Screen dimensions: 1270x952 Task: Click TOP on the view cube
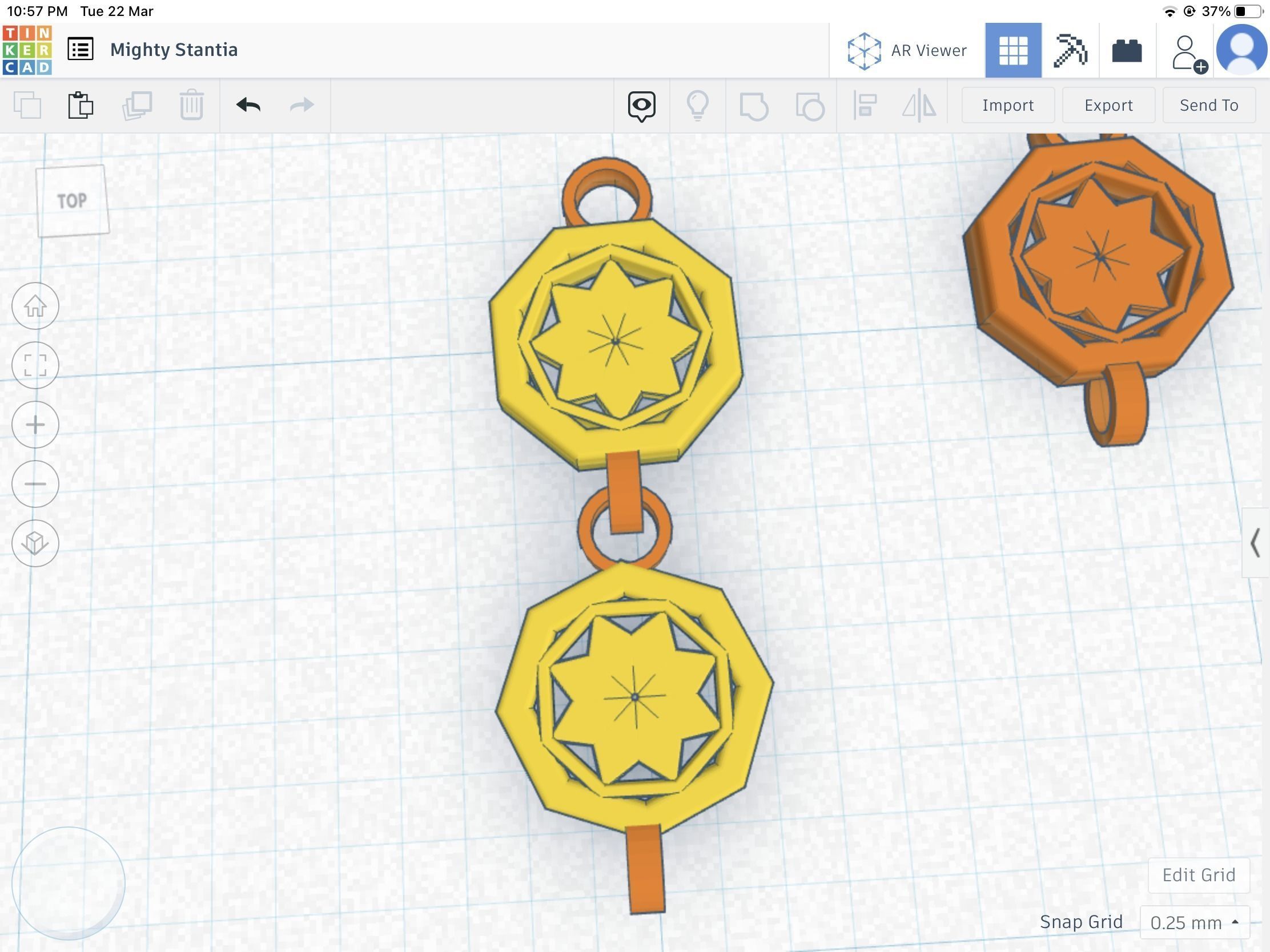pyautogui.click(x=73, y=200)
